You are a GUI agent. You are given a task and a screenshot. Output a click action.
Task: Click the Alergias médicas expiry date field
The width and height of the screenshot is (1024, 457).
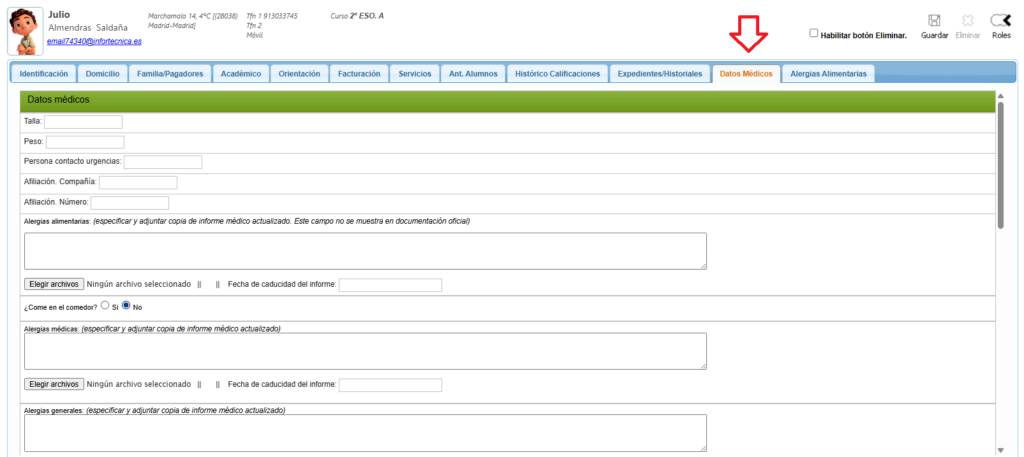pyautogui.click(x=390, y=385)
